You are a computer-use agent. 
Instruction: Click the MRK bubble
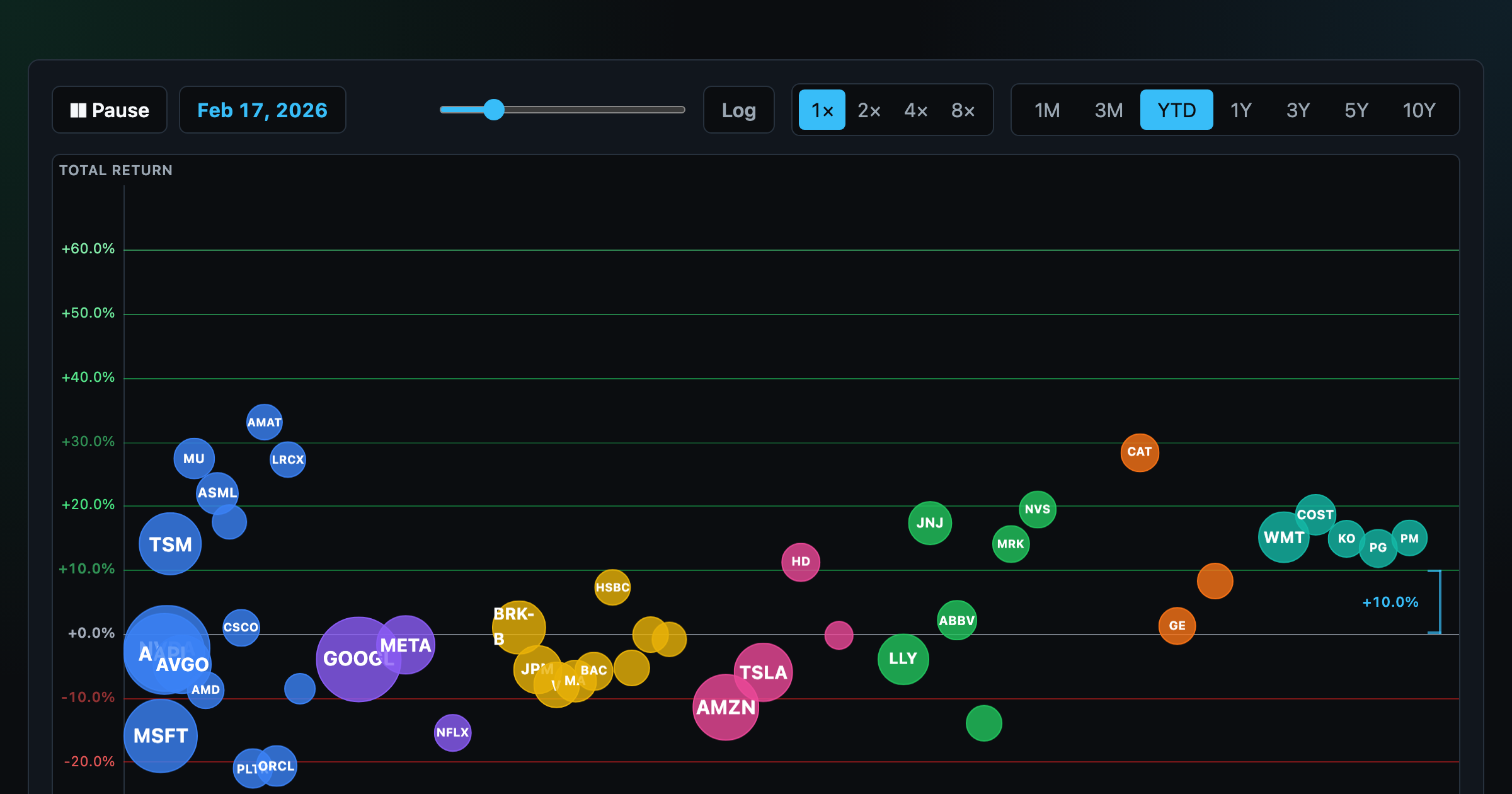coord(1011,544)
